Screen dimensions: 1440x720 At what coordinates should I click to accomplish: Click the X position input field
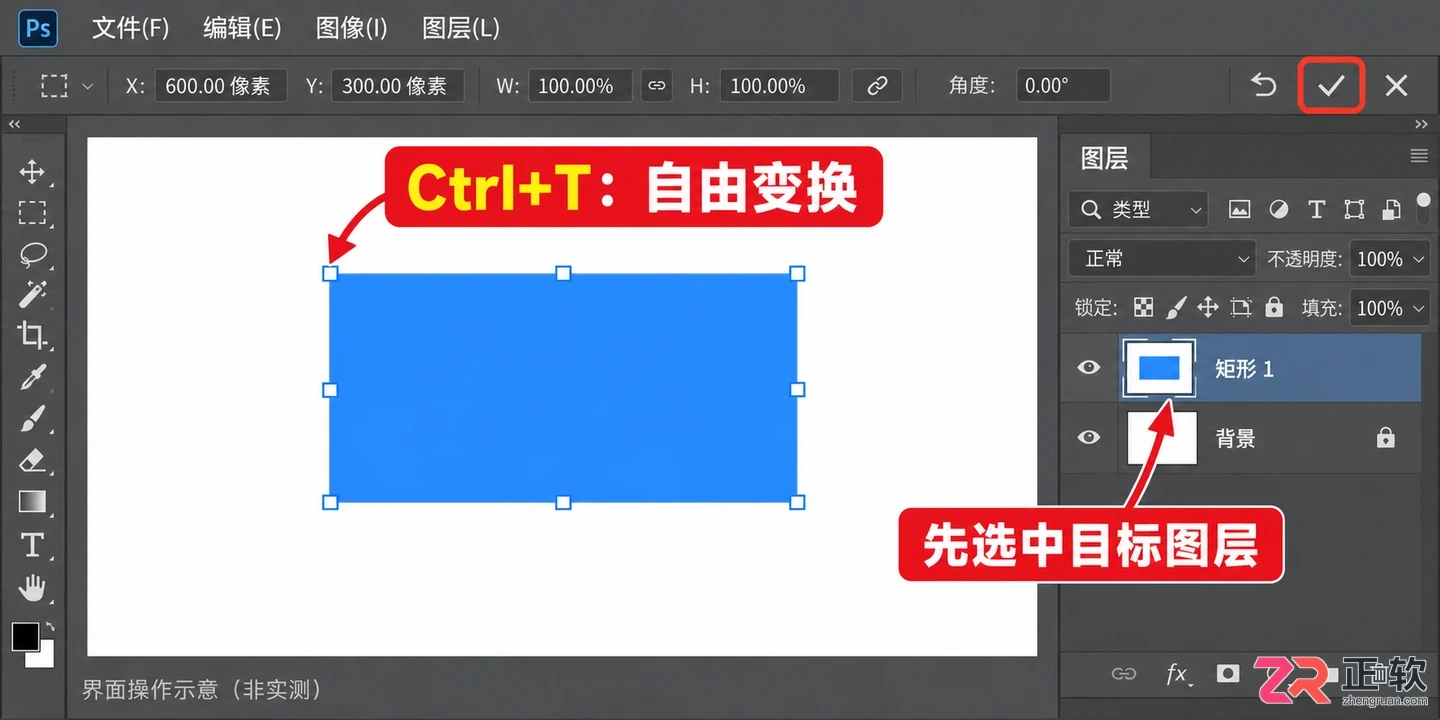coord(221,86)
